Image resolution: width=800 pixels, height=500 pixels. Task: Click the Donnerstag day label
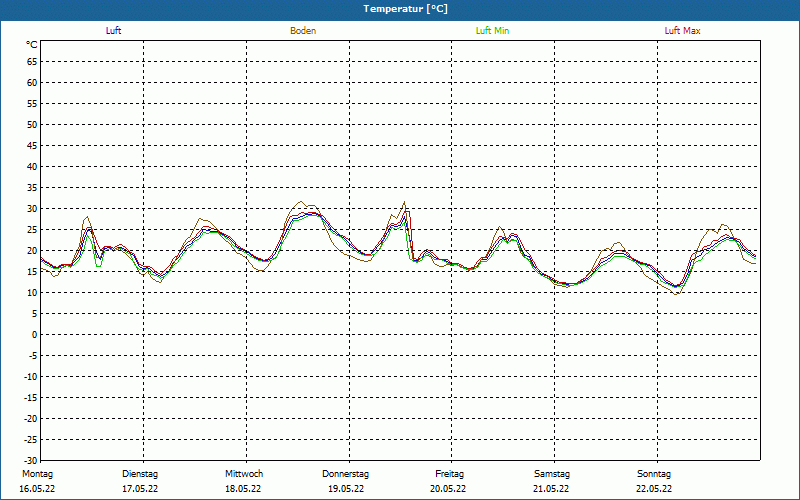coord(345,474)
